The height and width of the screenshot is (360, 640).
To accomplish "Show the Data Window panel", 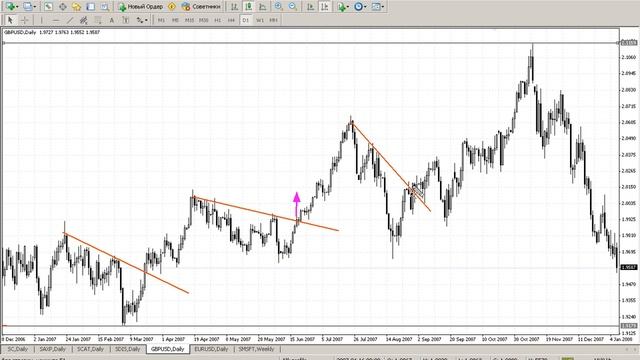I will click(x=62, y=7).
